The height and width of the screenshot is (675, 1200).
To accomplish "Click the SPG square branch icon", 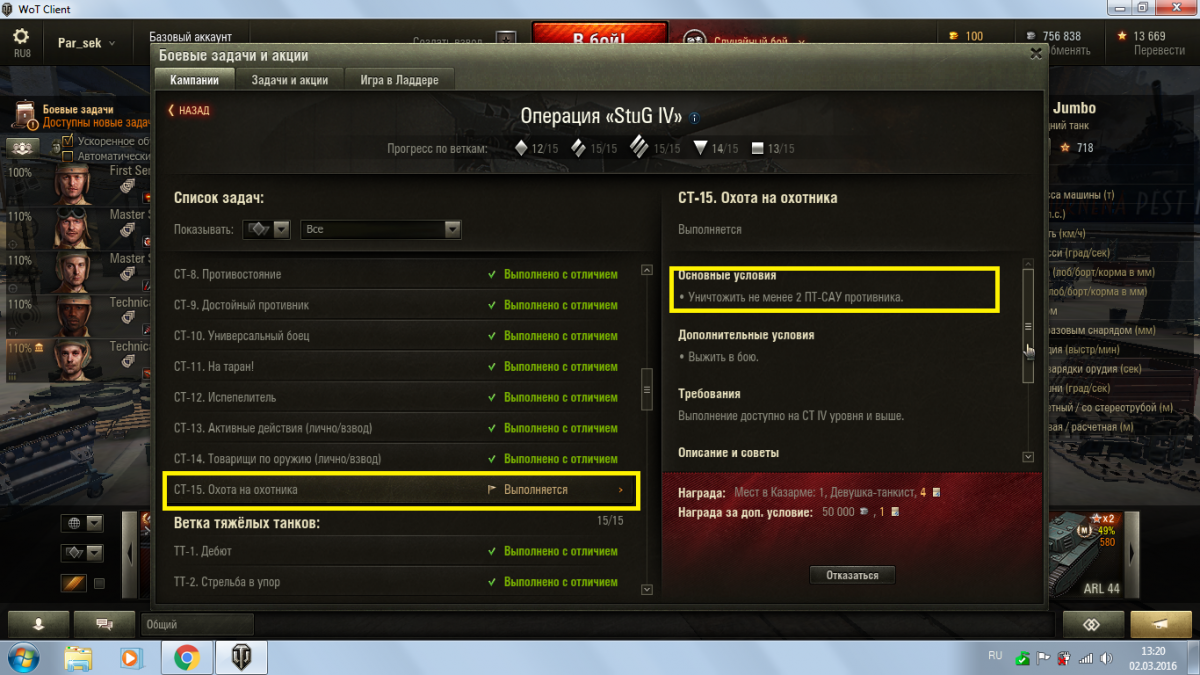I will pos(757,148).
